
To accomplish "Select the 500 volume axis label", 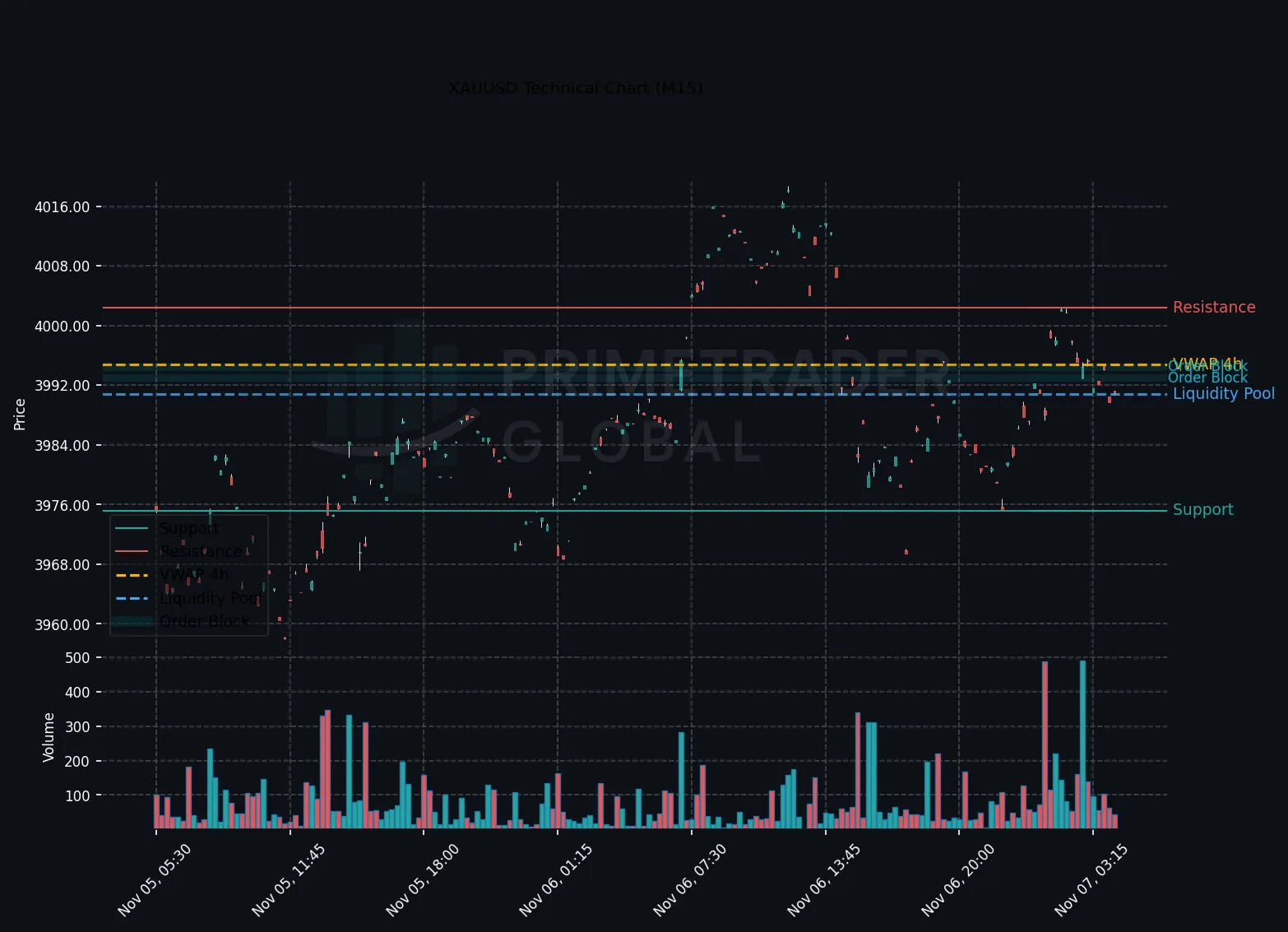I will 77,658.
